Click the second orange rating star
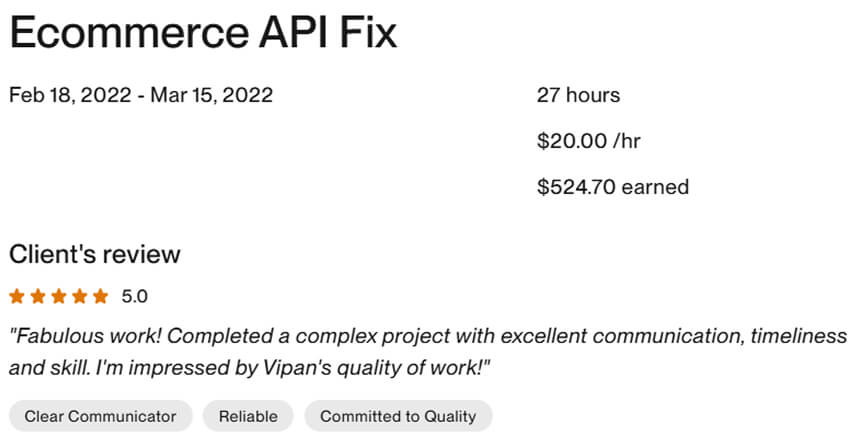861x443 pixels. [38, 296]
